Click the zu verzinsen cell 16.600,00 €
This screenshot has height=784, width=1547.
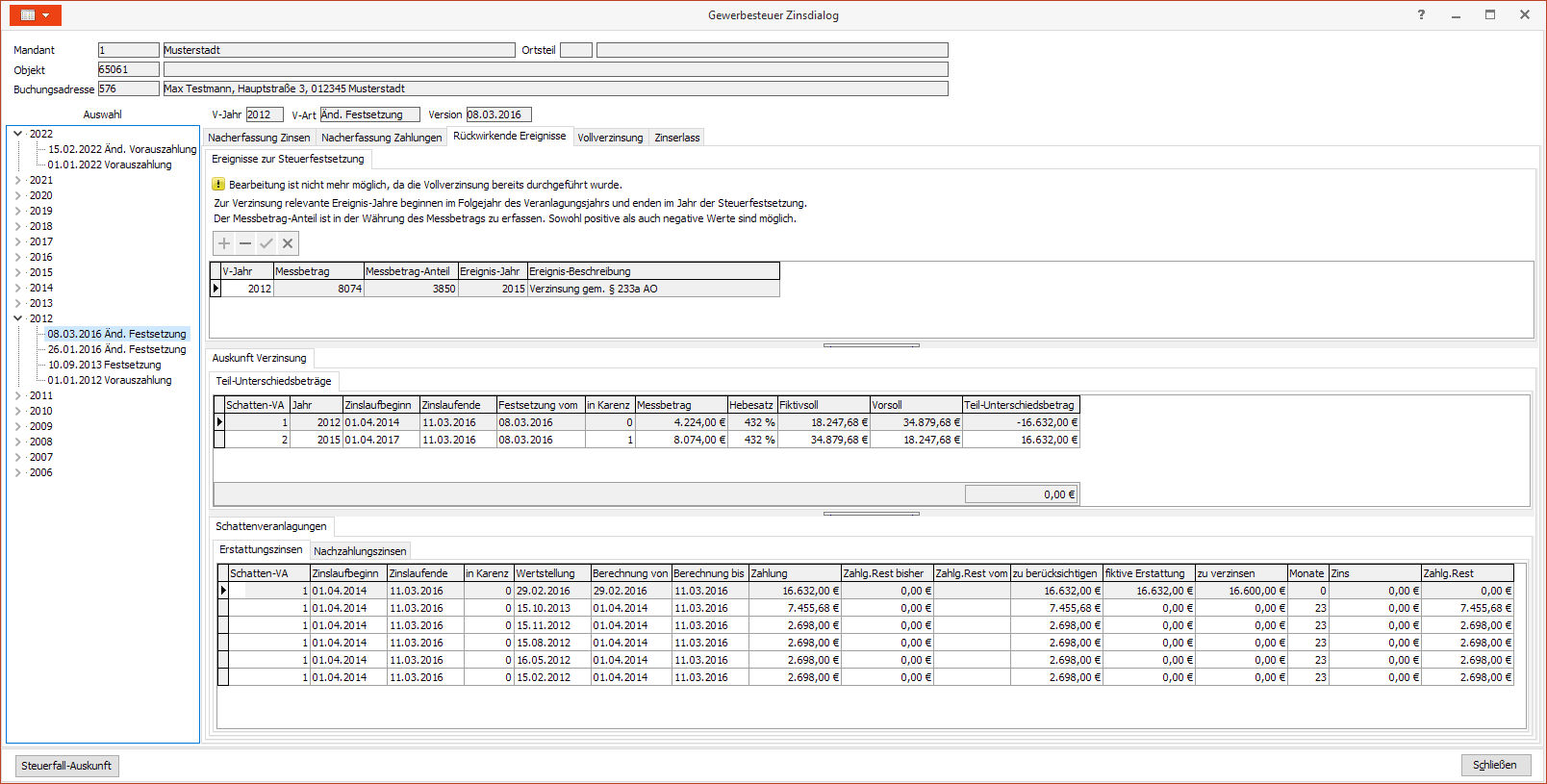(x=1241, y=591)
